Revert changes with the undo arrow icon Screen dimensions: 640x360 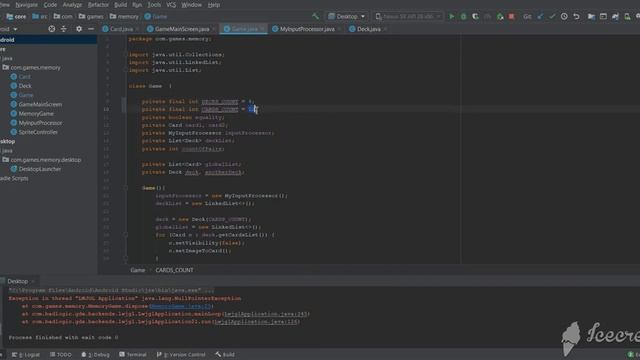tap(576, 17)
